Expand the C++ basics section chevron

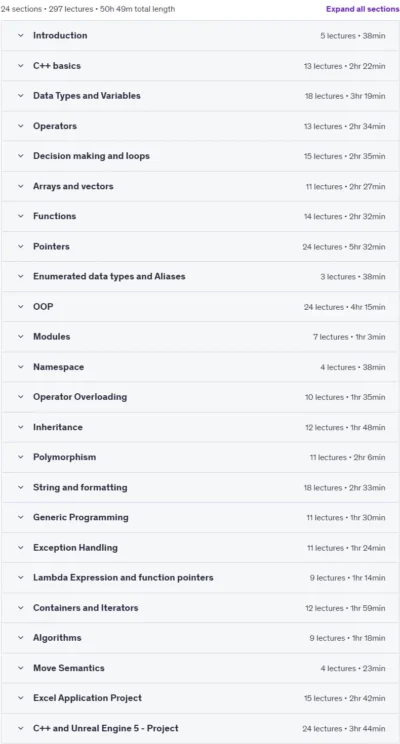pos(20,66)
